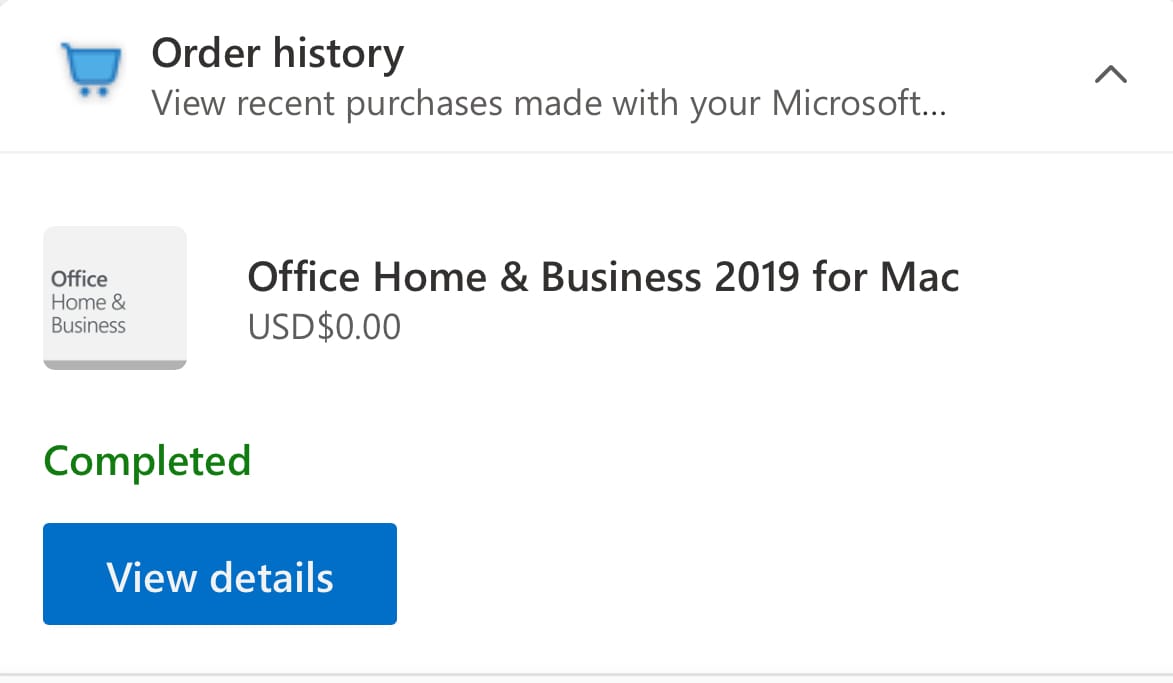Click the Office Home & Business 2019 for Mac title
Screen dimensions: 1173x683
point(603,277)
